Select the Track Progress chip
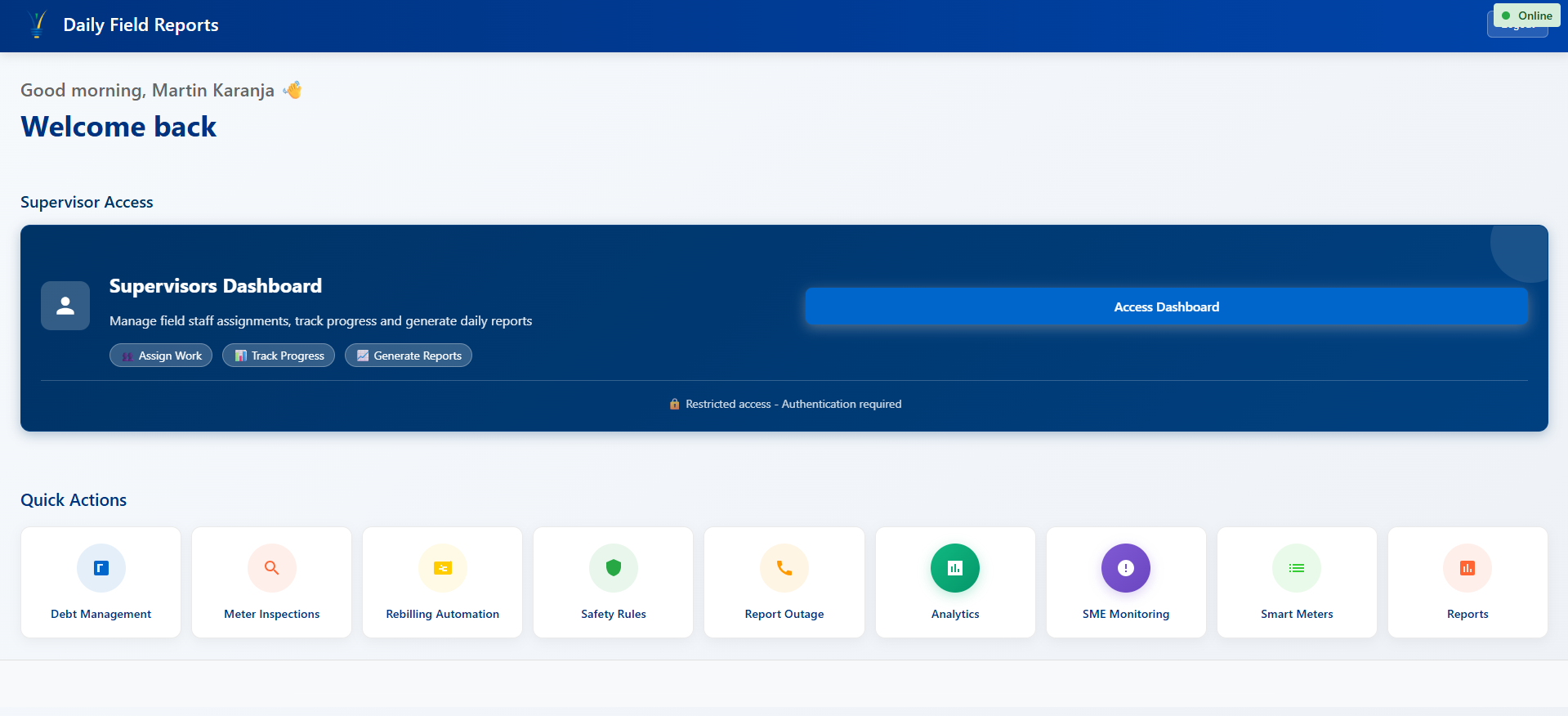Screen dimensions: 1568x716 coord(279,356)
